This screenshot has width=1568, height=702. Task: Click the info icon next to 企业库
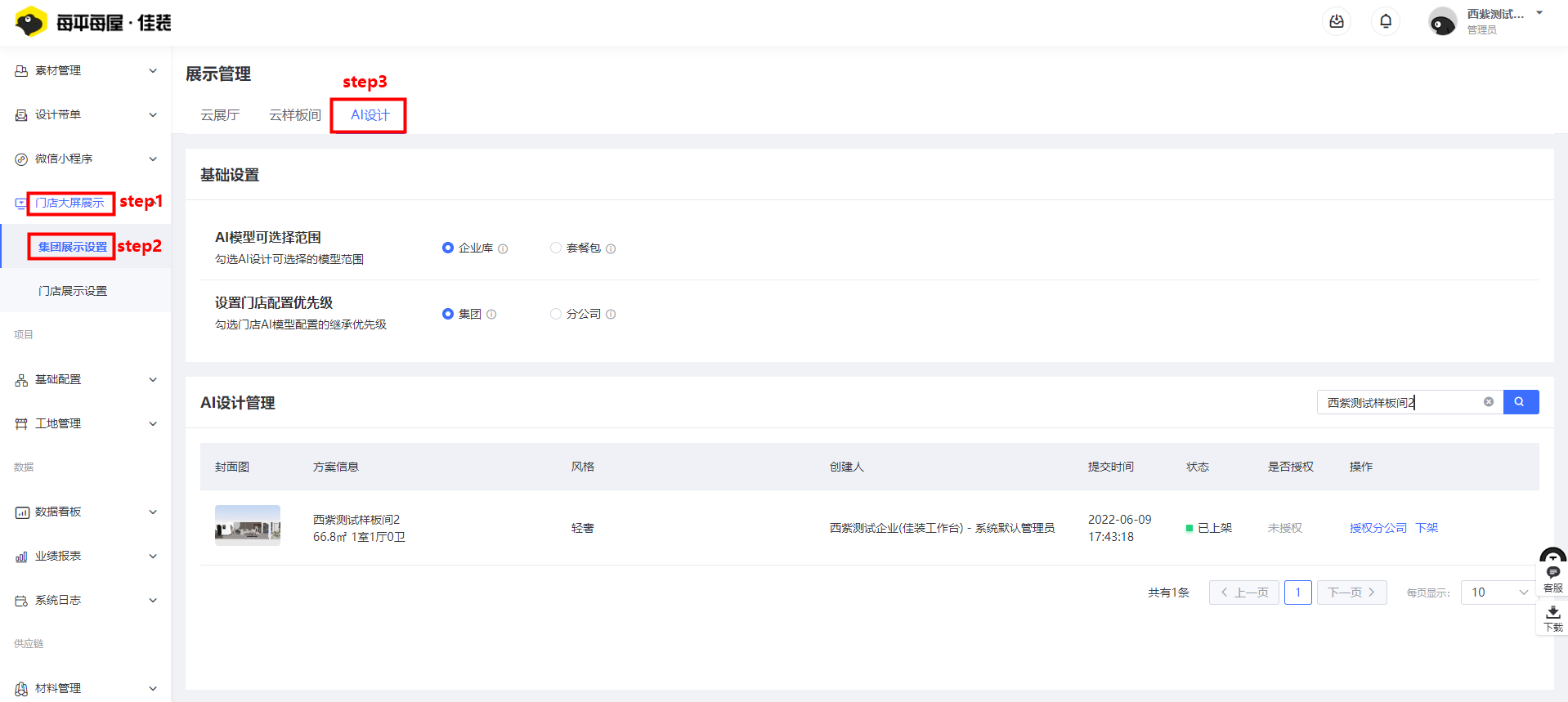(x=503, y=248)
